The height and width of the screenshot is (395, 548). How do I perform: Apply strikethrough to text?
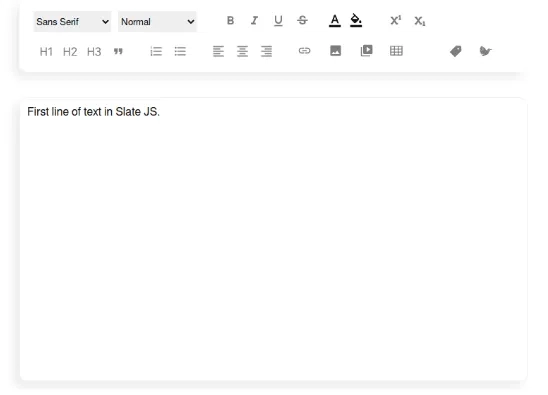coord(302,21)
